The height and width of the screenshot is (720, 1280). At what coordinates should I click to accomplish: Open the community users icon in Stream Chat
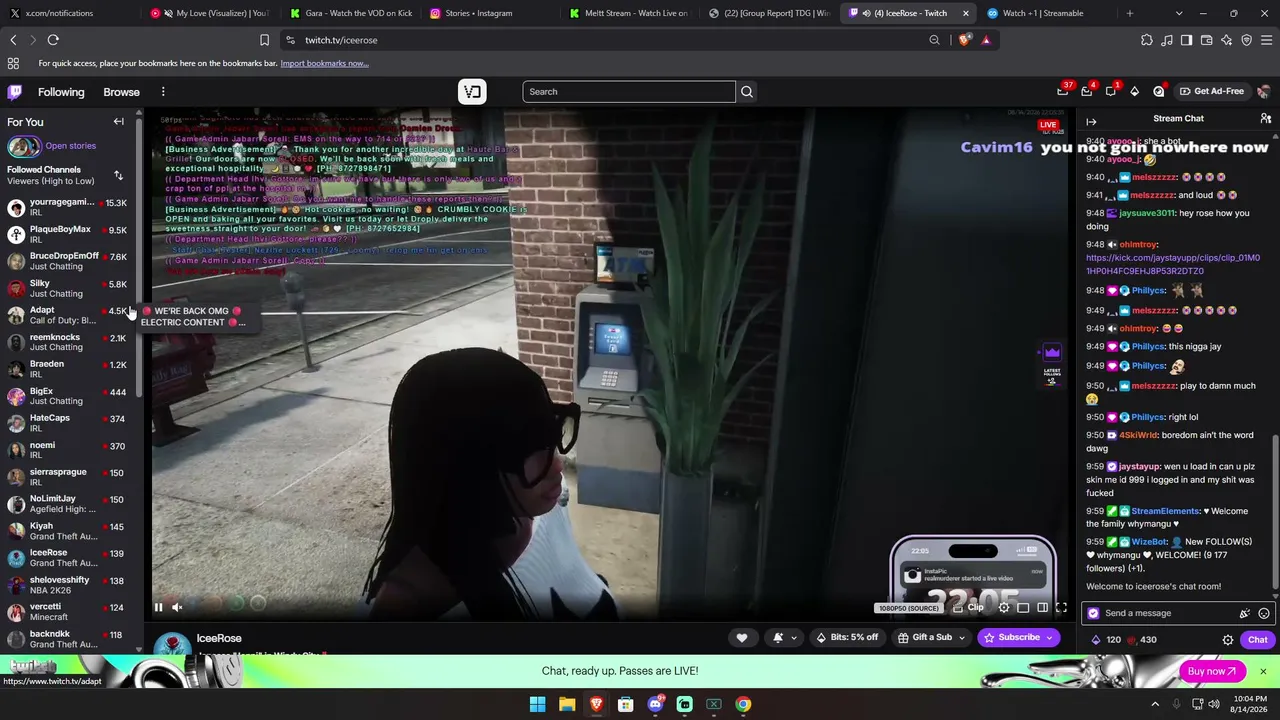(x=1265, y=119)
